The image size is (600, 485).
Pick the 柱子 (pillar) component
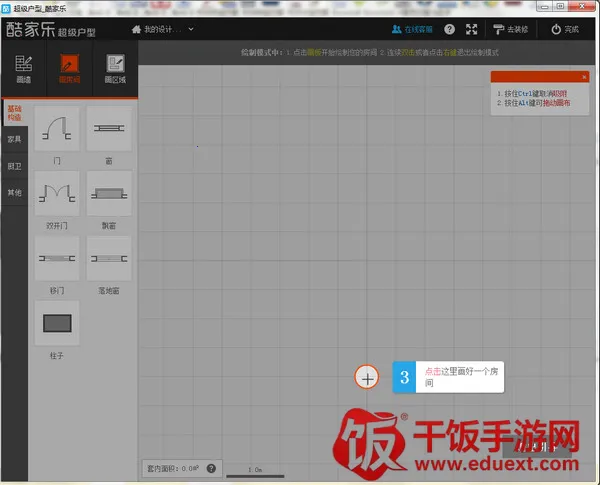(57, 323)
